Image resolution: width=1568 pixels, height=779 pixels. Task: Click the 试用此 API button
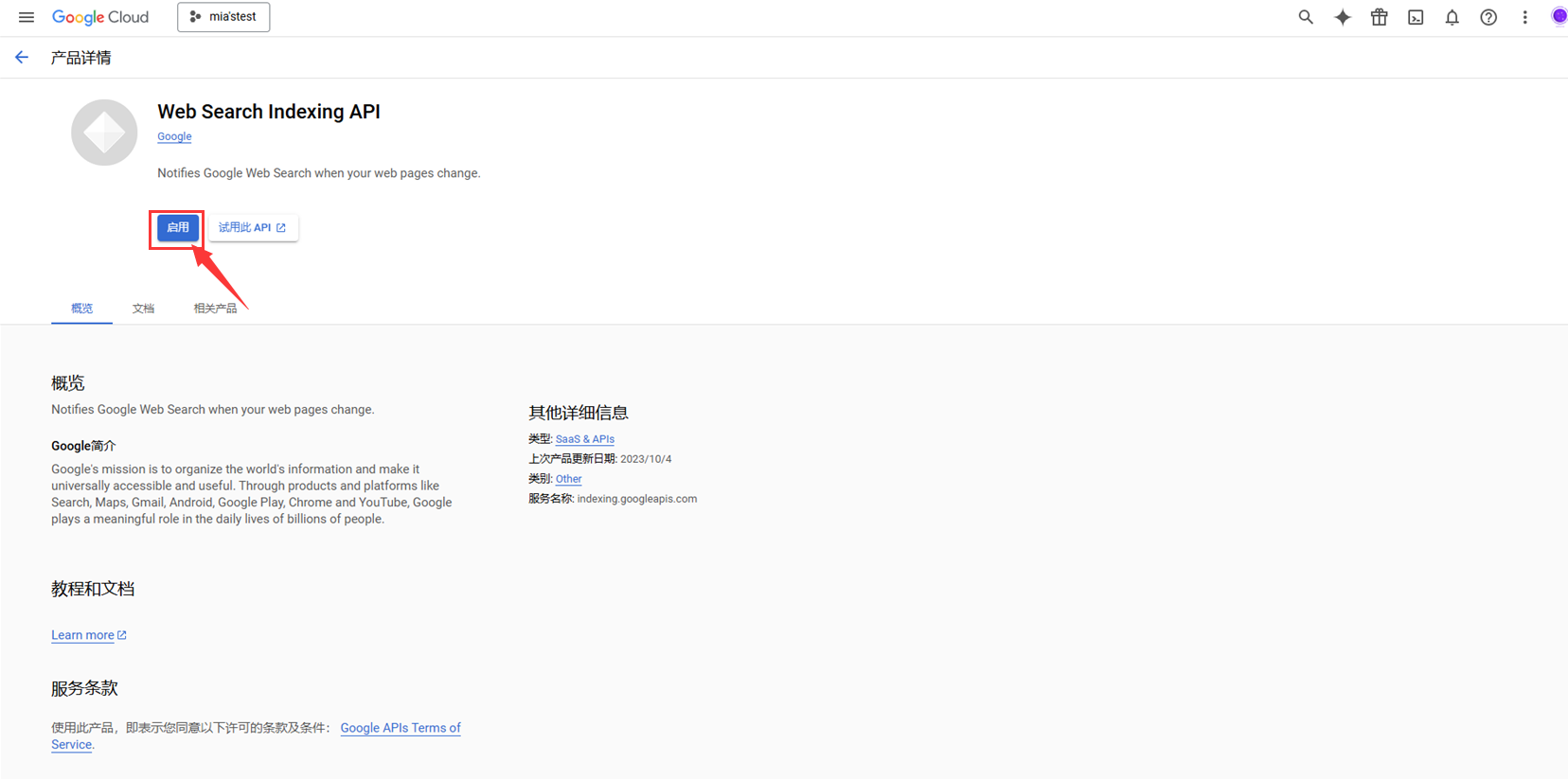pyautogui.click(x=252, y=227)
